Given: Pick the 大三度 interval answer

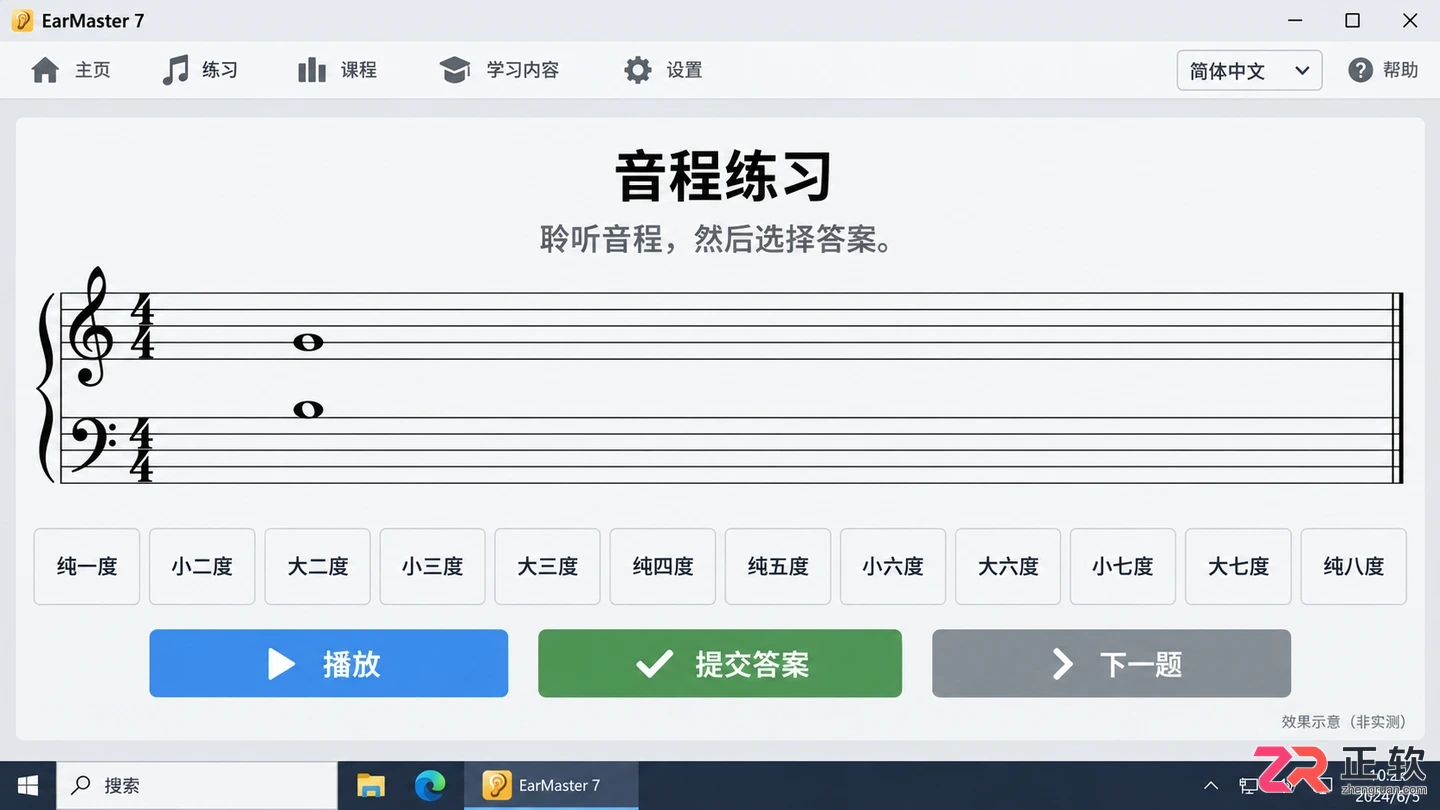Looking at the screenshot, I should (548, 567).
